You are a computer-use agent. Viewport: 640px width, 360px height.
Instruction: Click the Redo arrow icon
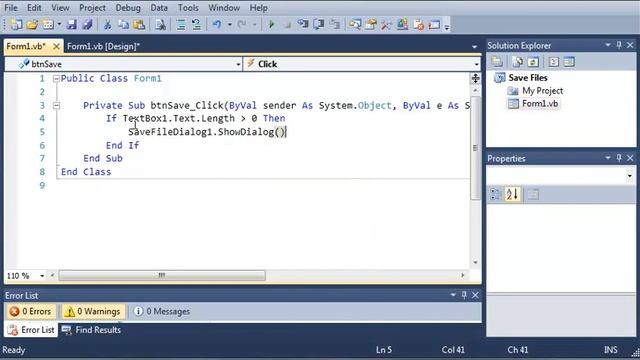242,25
